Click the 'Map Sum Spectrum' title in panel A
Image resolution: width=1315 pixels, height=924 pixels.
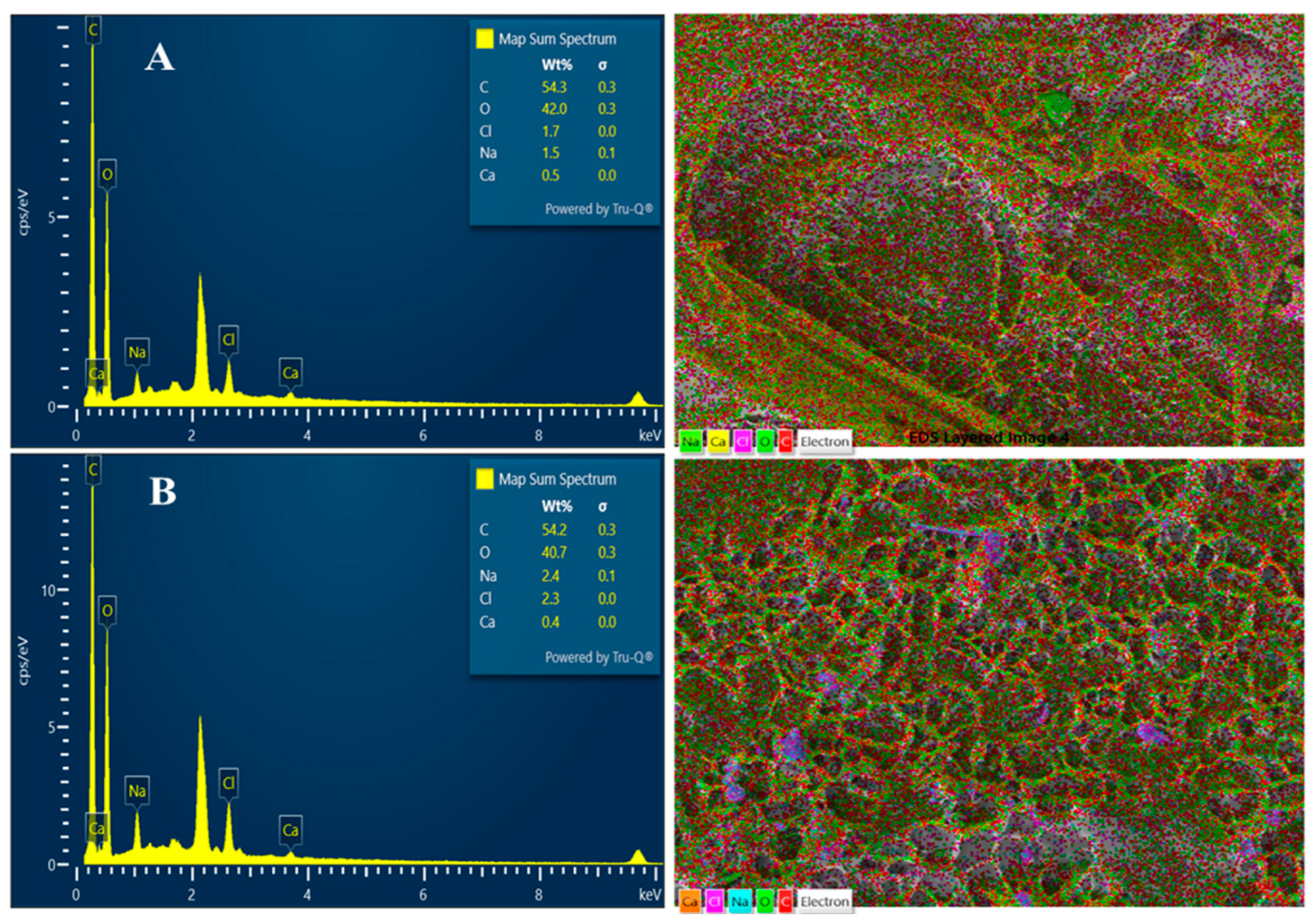tap(557, 39)
